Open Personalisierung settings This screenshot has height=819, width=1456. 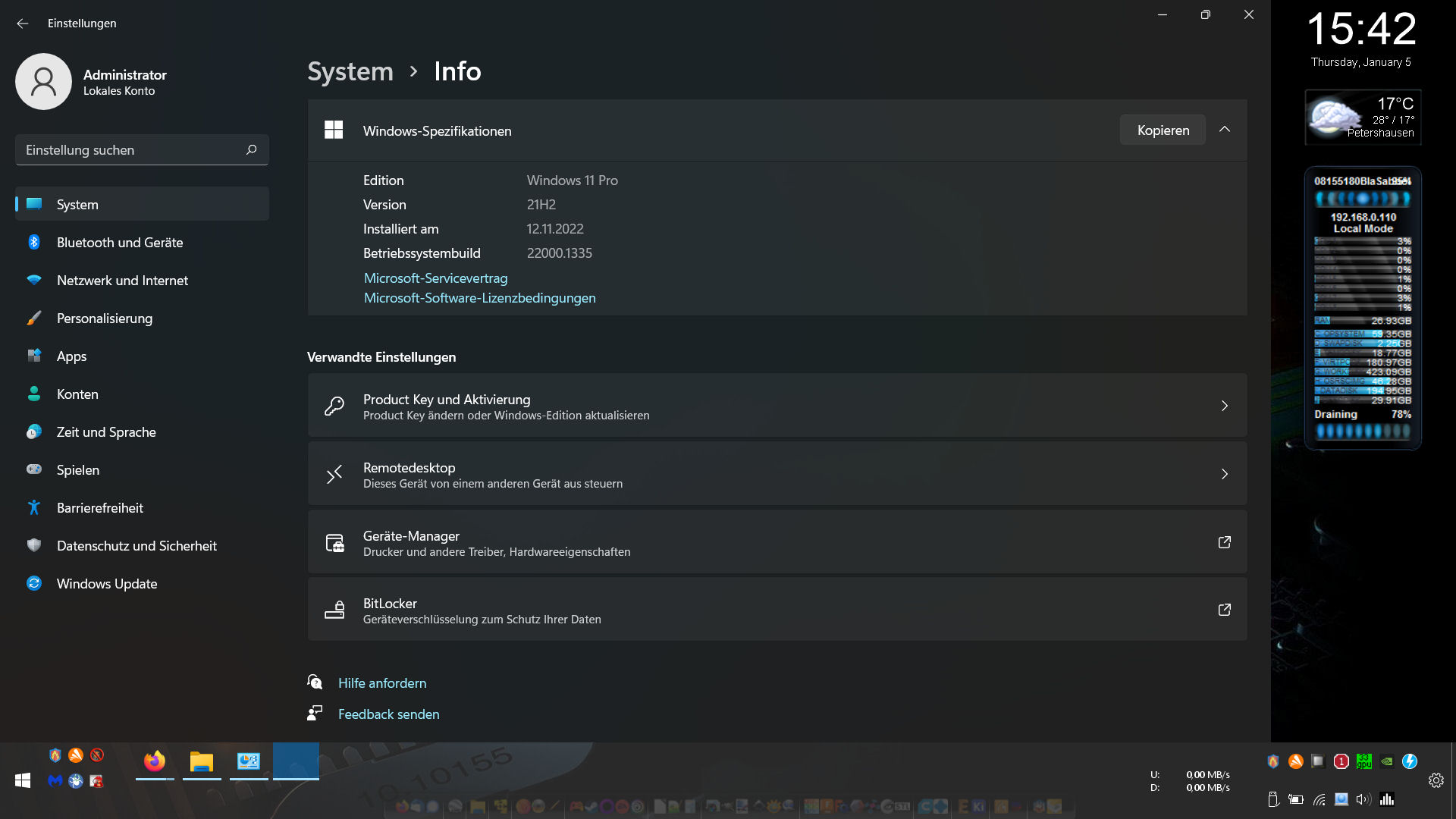142,318
